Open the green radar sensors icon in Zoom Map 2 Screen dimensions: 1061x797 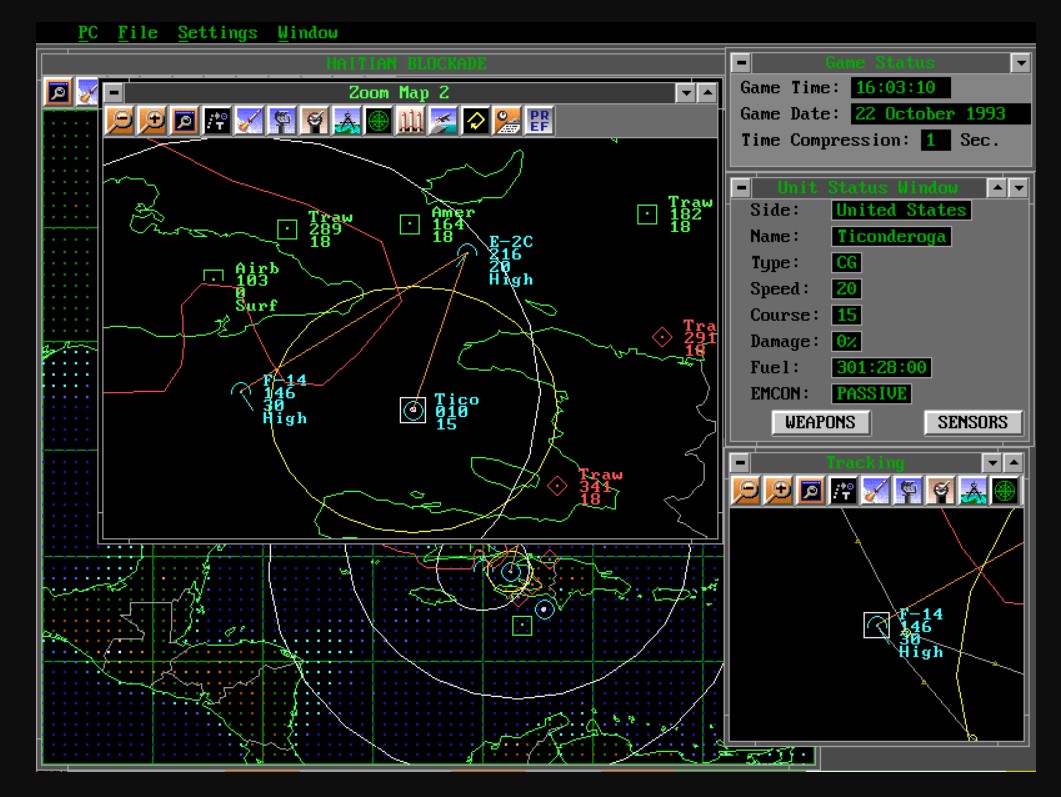click(x=379, y=122)
